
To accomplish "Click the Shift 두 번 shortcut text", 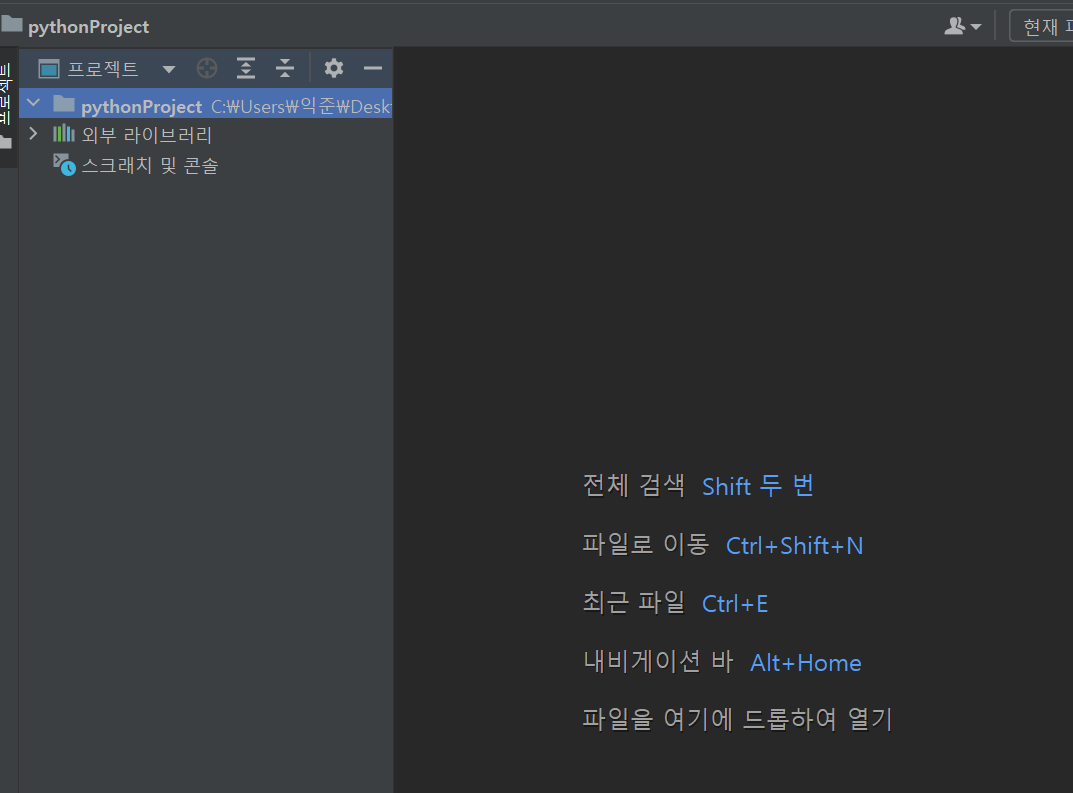I will (758, 486).
